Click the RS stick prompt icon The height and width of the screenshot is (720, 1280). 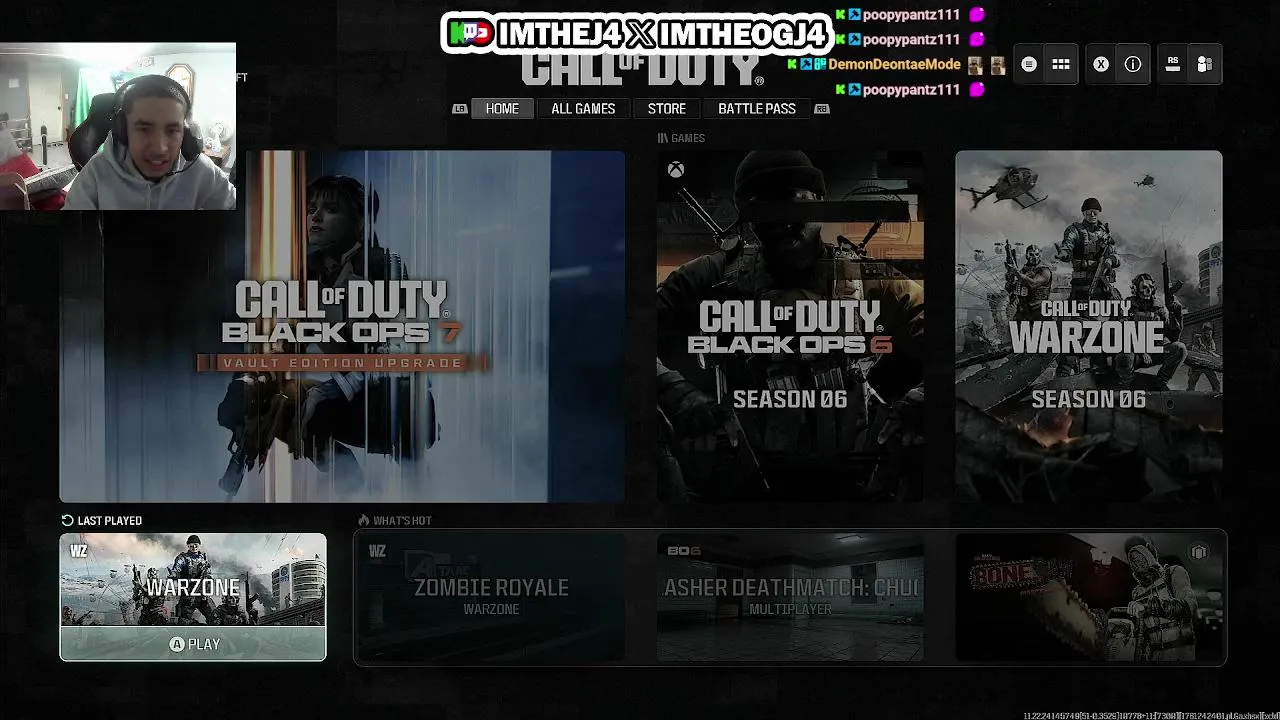tap(1173, 64)
